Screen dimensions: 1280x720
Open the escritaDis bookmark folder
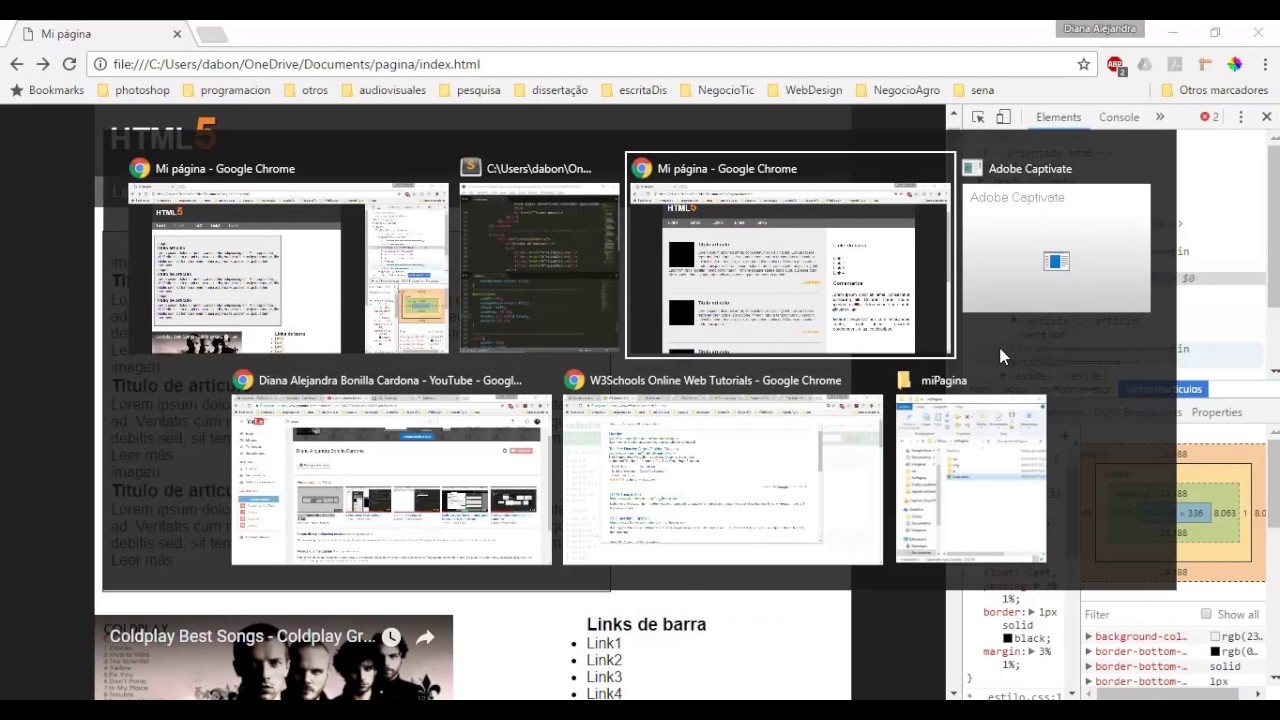click(633, 90)
